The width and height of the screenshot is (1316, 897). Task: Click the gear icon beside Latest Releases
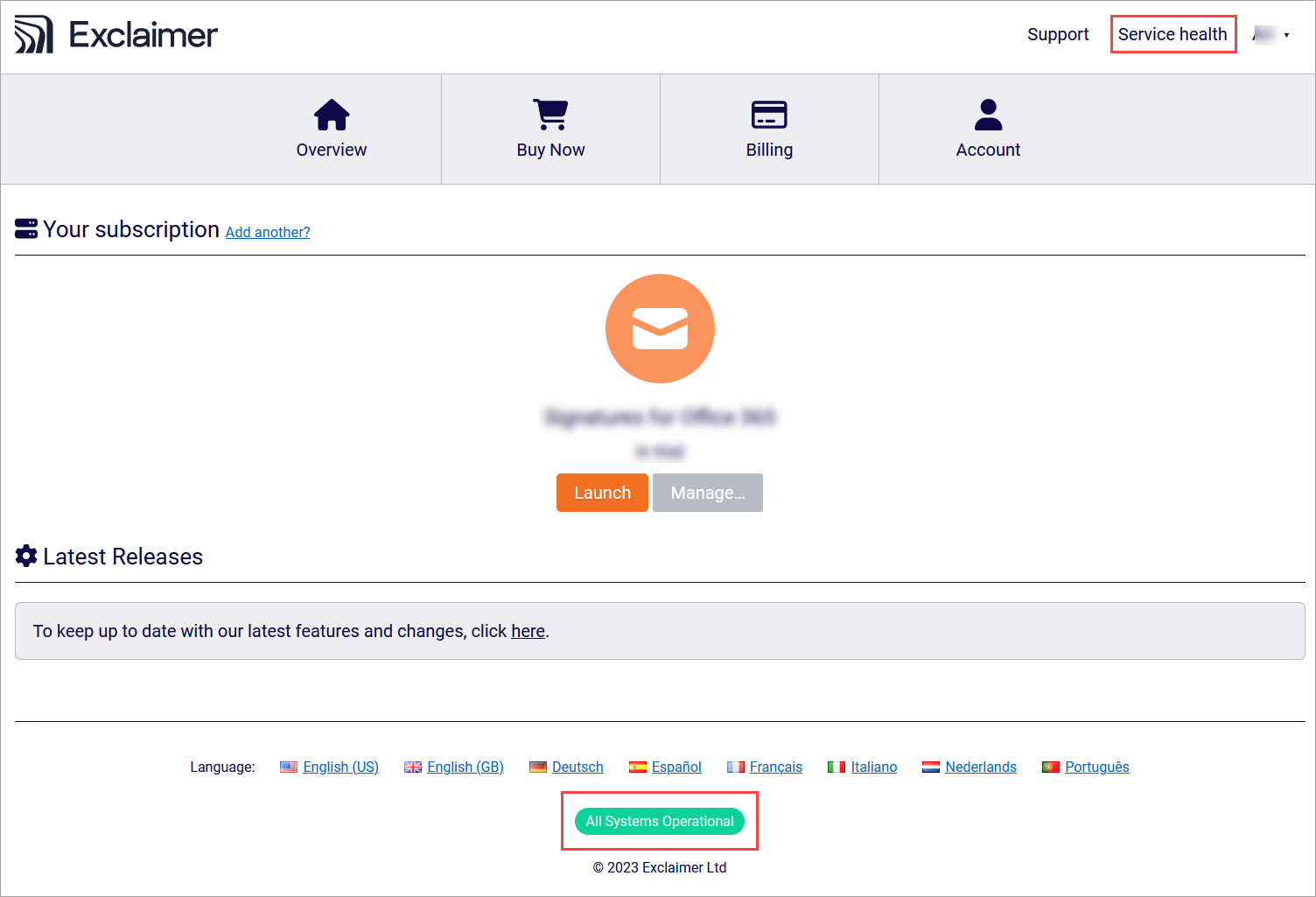click(x=25, y=556)
